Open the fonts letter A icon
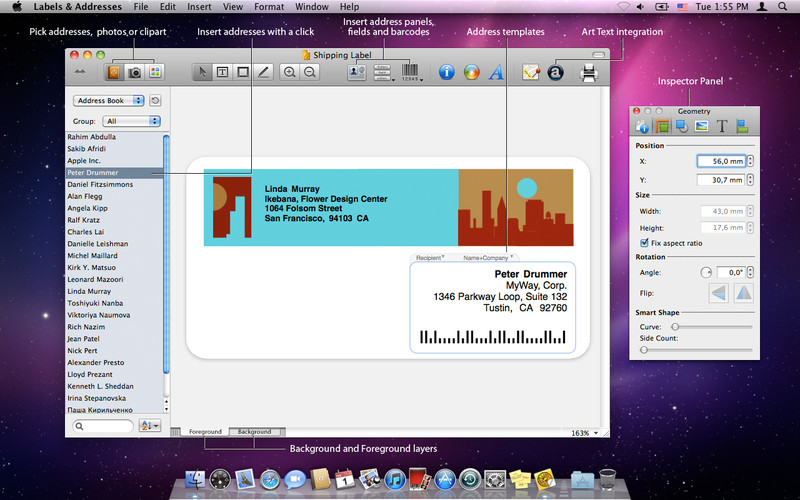 (x=496, y=72)
